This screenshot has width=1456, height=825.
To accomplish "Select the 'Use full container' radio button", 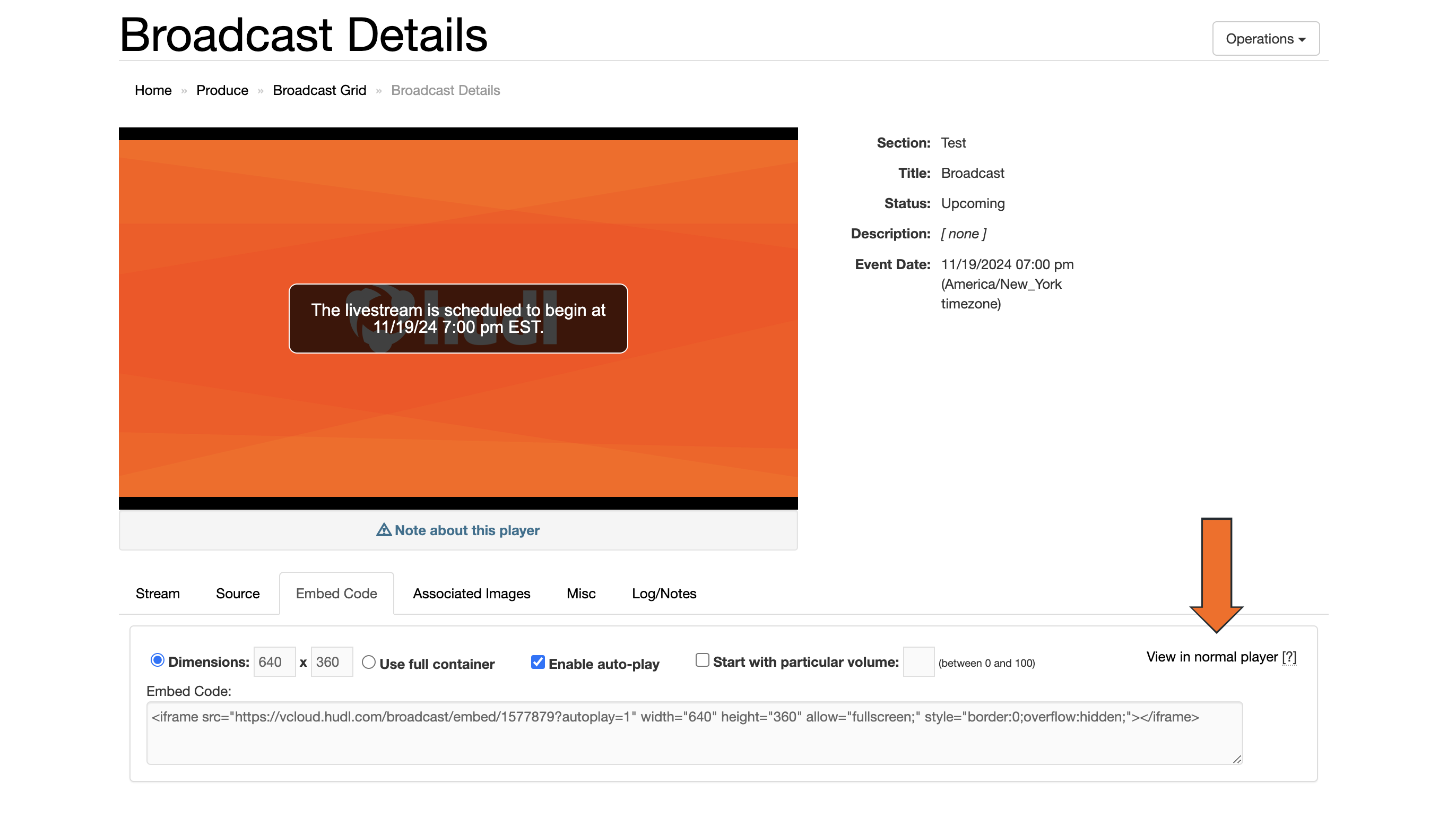I will 369,662.
